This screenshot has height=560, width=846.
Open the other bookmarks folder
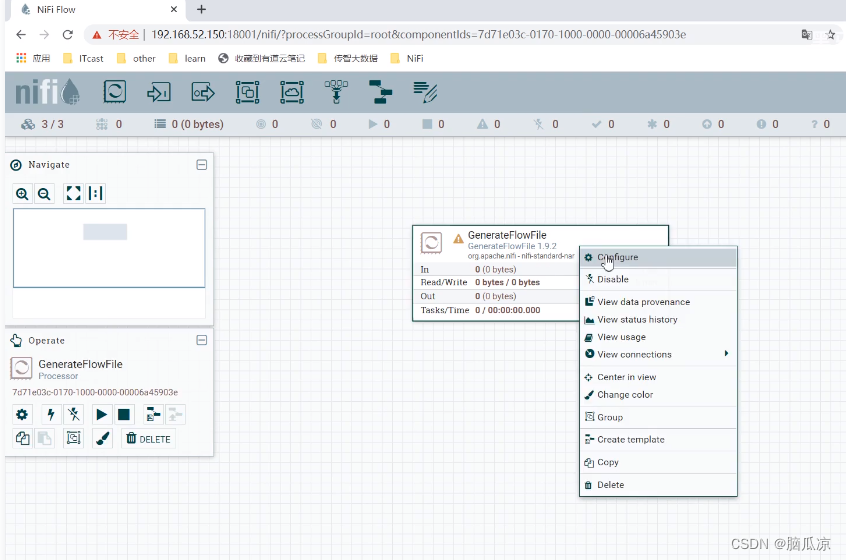pyautogui.click(x=137, y=58)
